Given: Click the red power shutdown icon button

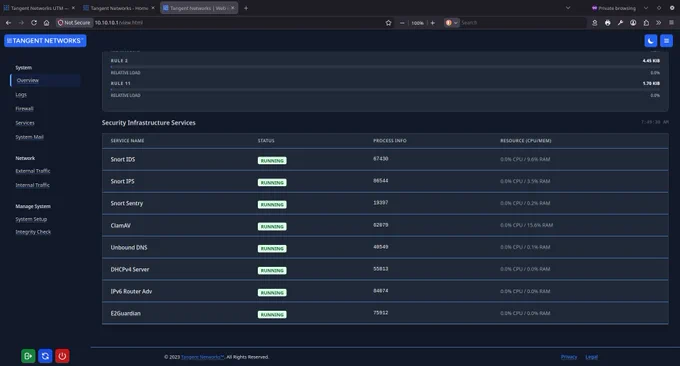Looking at the screenshot, I should click(x=62, y=356).
